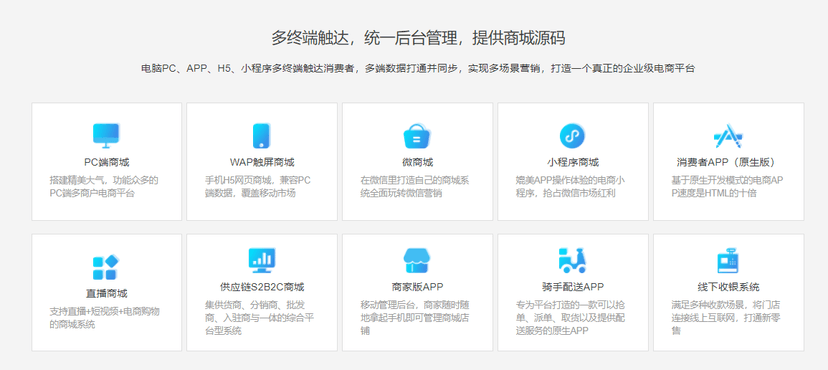
Task: Click description starting 移动管理后台
Action: point(415,318)
